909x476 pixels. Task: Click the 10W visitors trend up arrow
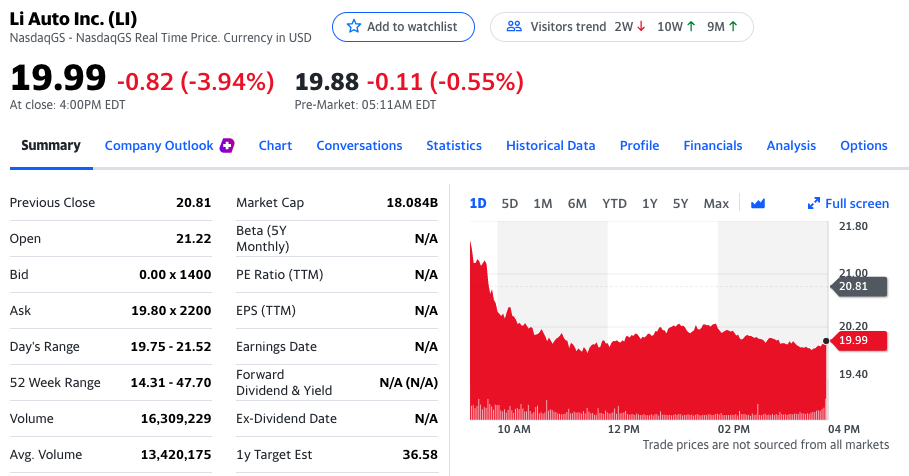pos(690,27)
